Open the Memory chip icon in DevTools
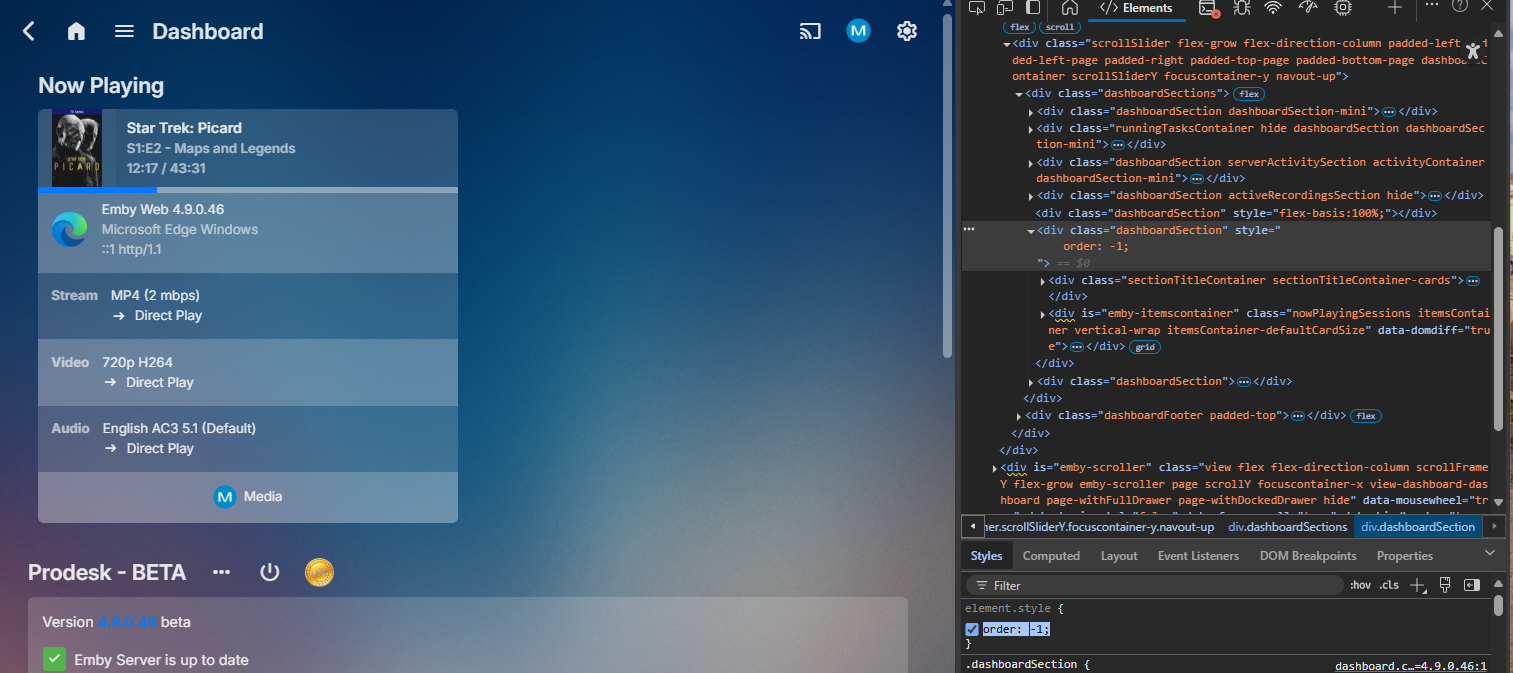The image size is (1513, 673). pos(1343,8)
